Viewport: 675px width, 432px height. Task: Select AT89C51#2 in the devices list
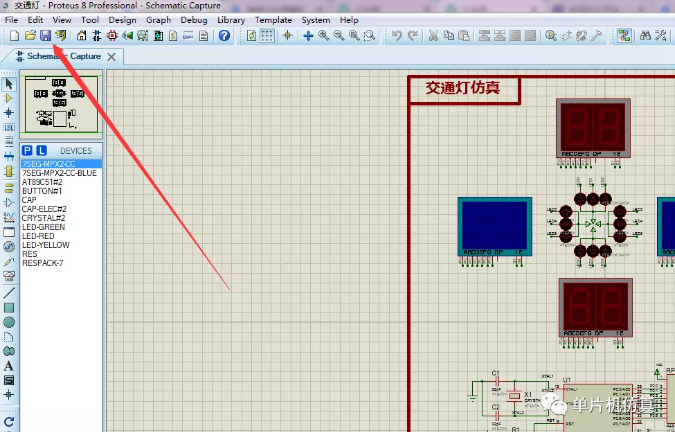[x=42, y=182]
